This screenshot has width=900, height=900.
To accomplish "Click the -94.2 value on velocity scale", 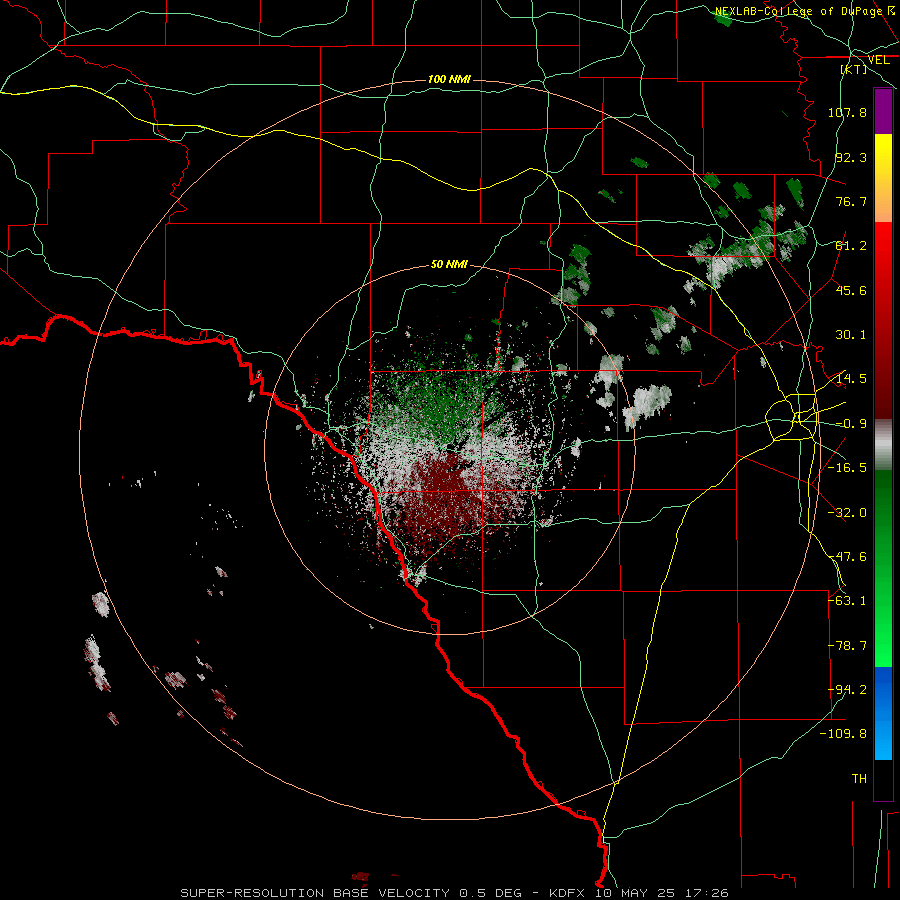I will tap(847, 690).
